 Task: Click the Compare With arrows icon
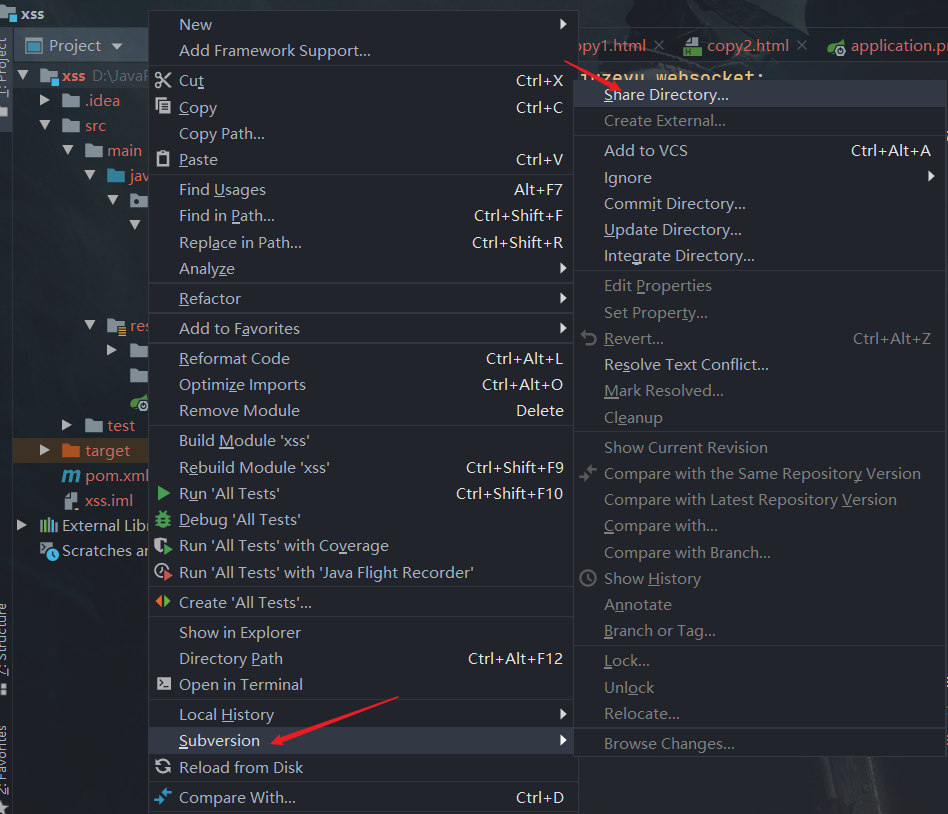coord(163,796)
